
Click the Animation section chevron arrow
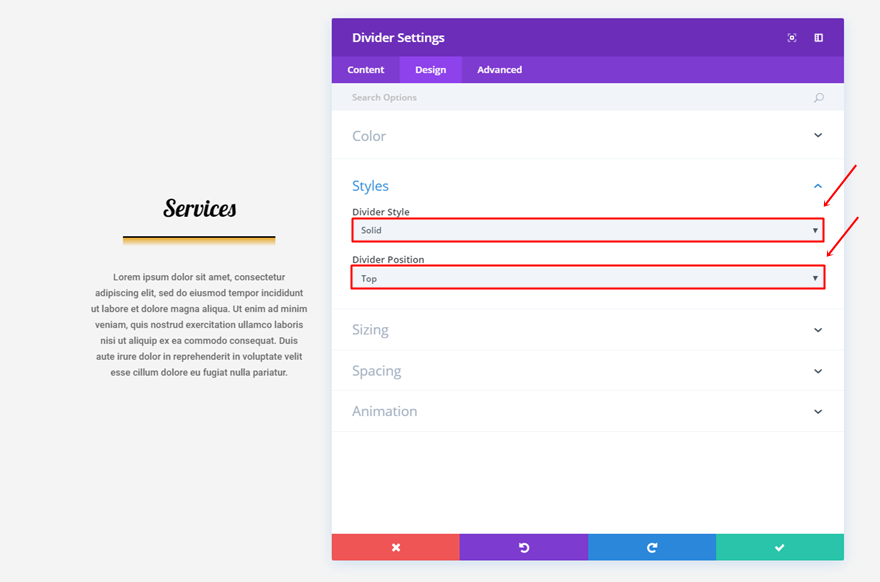click(x=818, y=411)
